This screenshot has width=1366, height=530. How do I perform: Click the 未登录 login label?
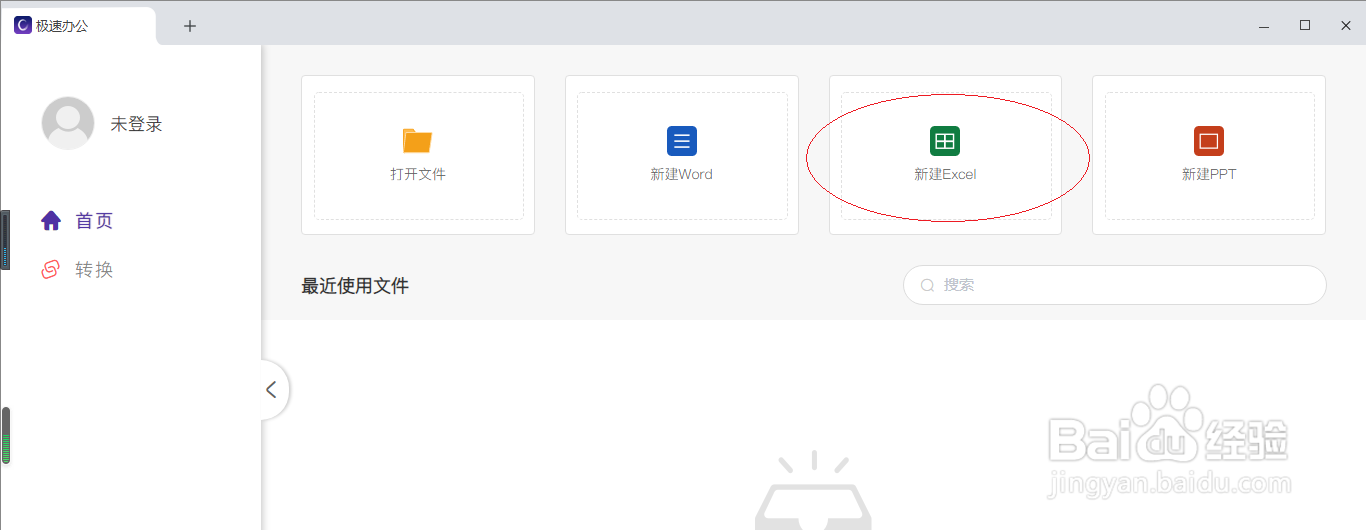point(136,124)
